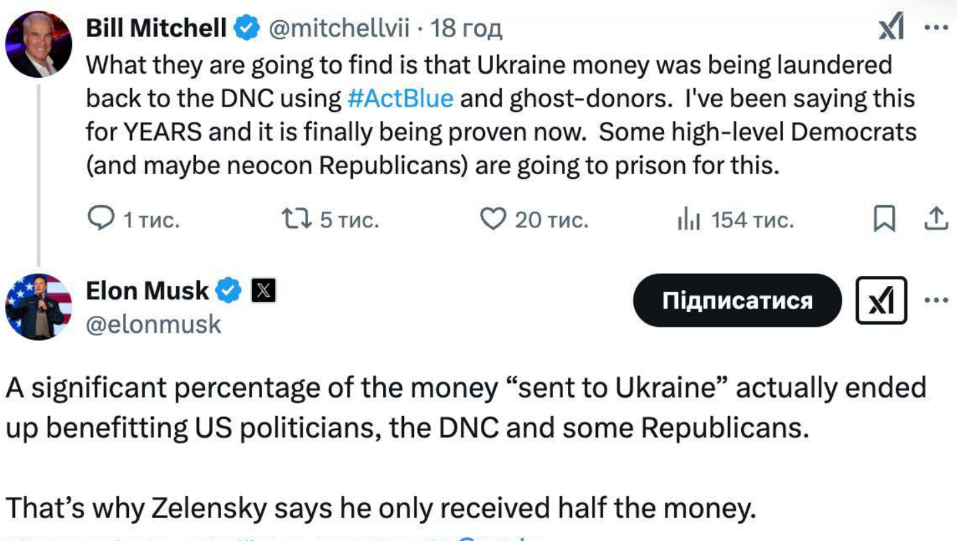
Task: Share Bill Mitchell's tweet
Action: coord(936,219)
